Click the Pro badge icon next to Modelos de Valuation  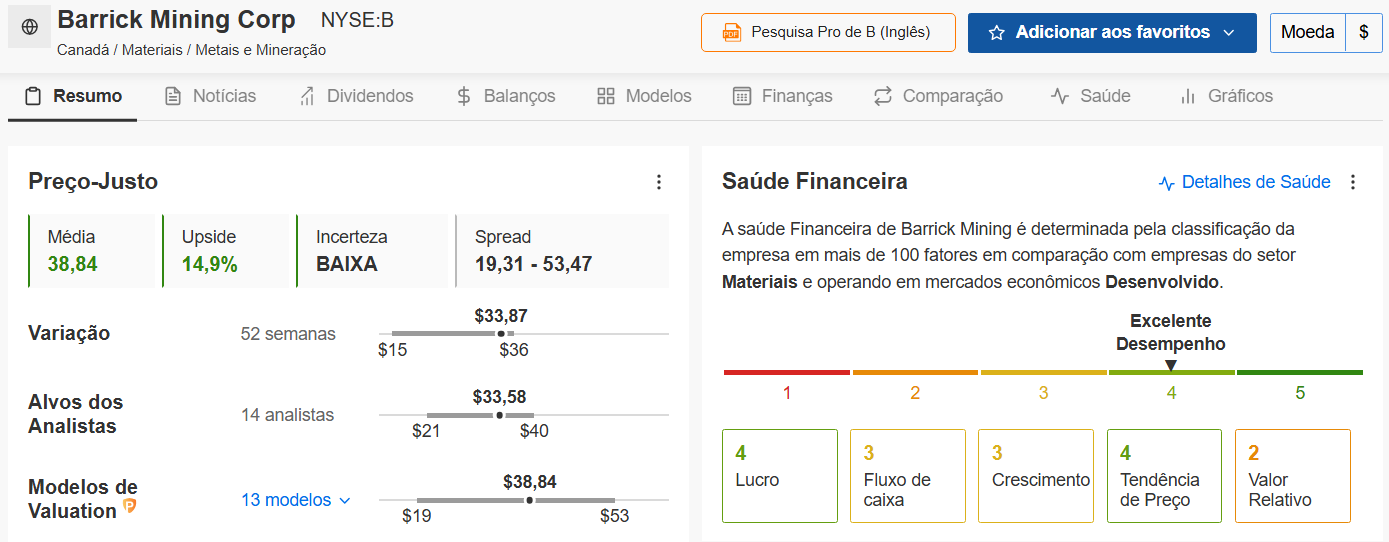(129, 506)
